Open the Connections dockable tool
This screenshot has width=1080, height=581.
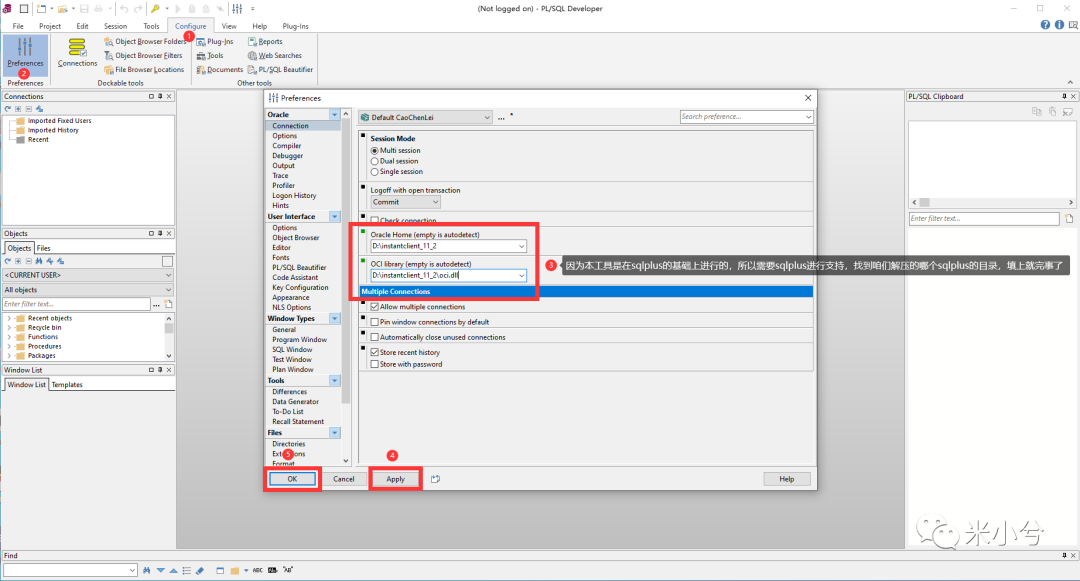(x=77, y=52)
